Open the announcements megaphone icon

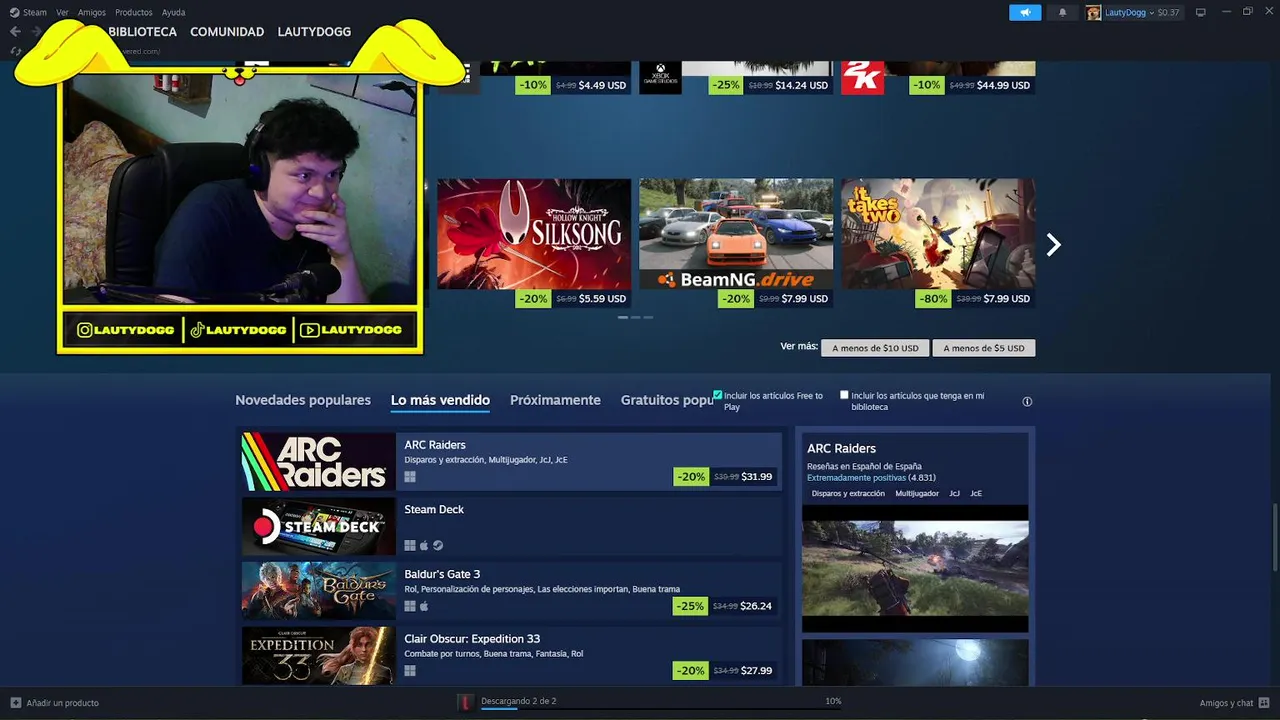click(x=1025, y=12)
